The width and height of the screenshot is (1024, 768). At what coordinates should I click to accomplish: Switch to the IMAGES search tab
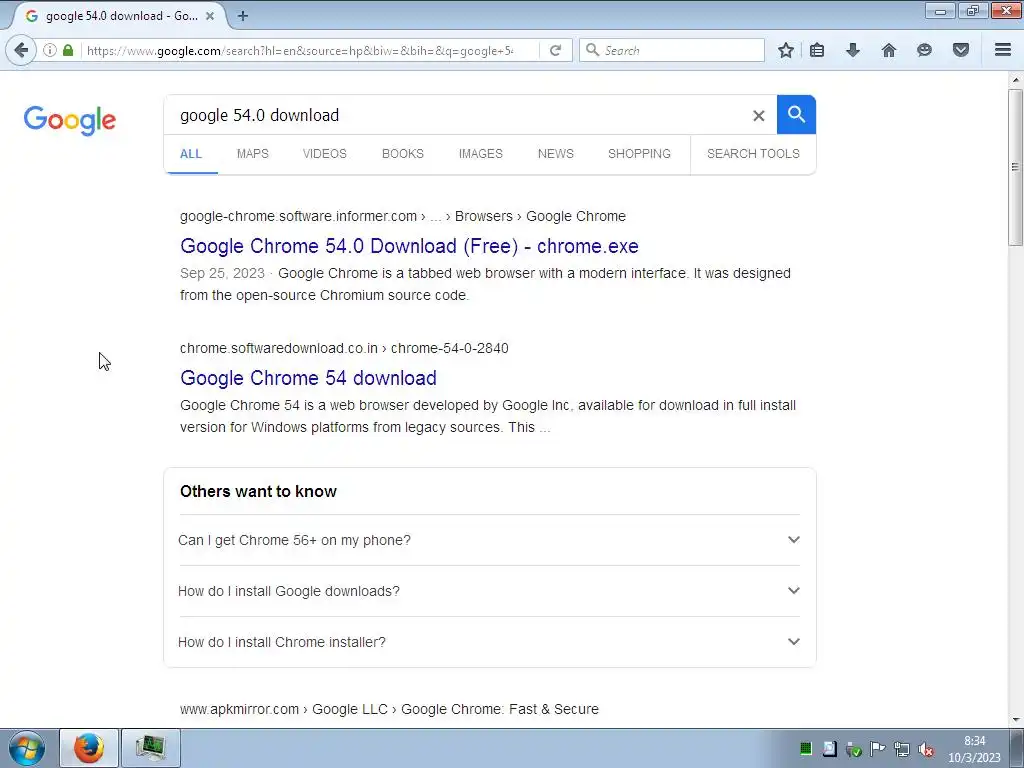pyautogui.click(x=481, y=154)
